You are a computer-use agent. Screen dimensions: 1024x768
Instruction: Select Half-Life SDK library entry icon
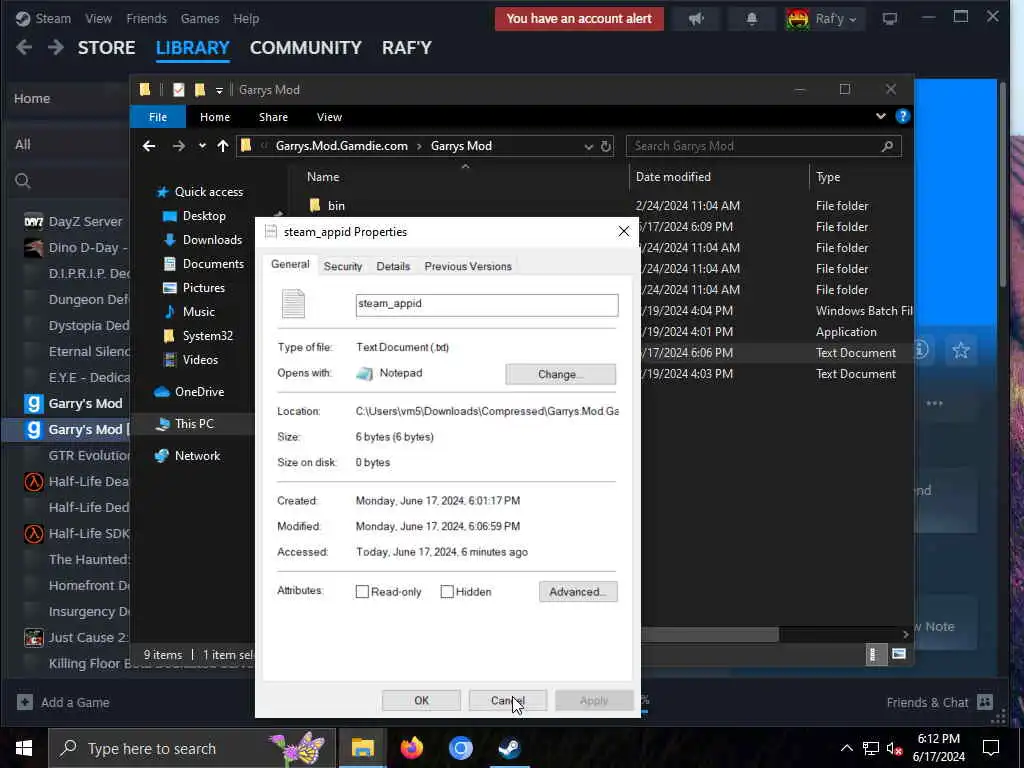click(x=33, y=534)
